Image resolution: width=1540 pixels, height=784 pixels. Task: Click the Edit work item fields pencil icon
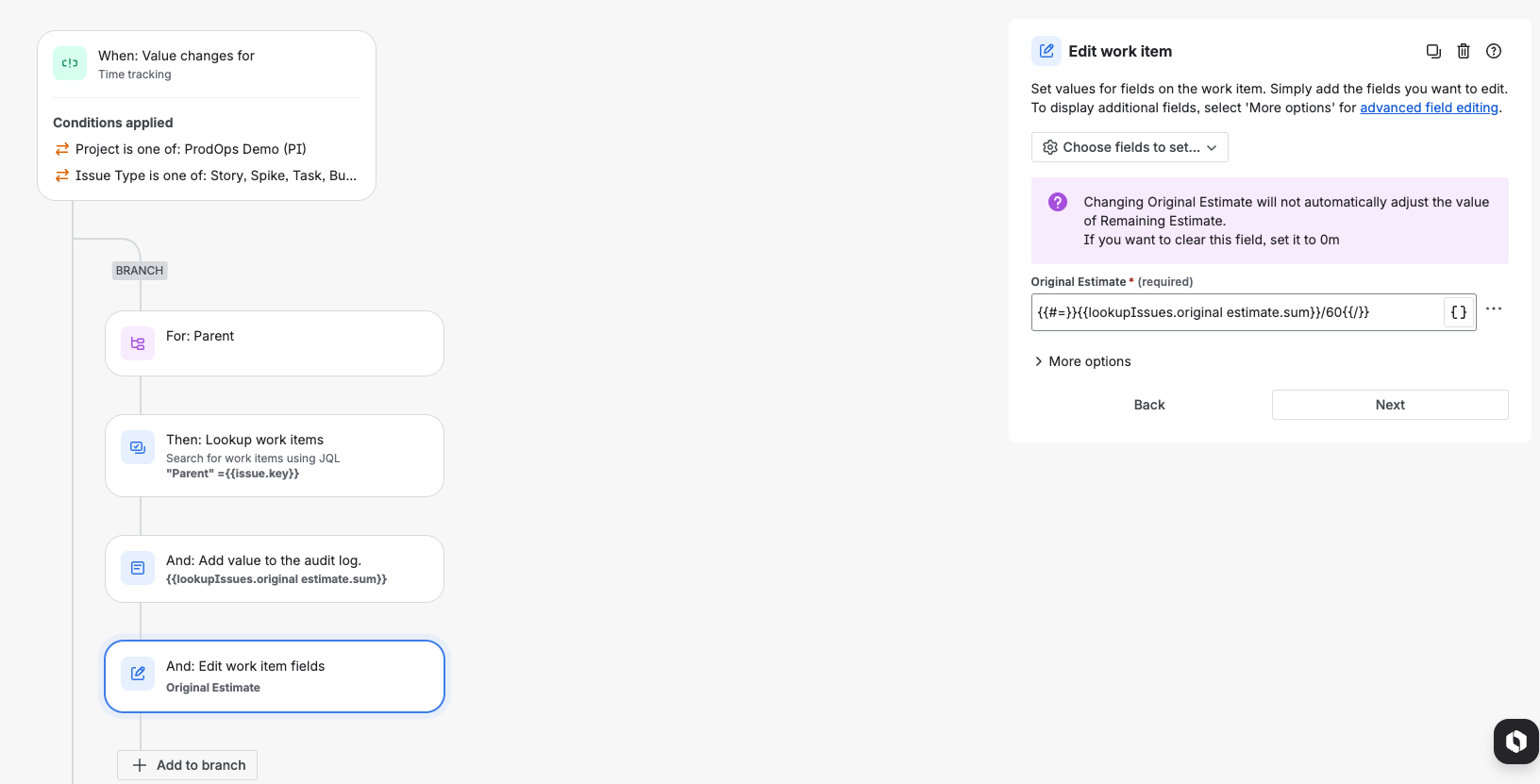pos(138,674)
